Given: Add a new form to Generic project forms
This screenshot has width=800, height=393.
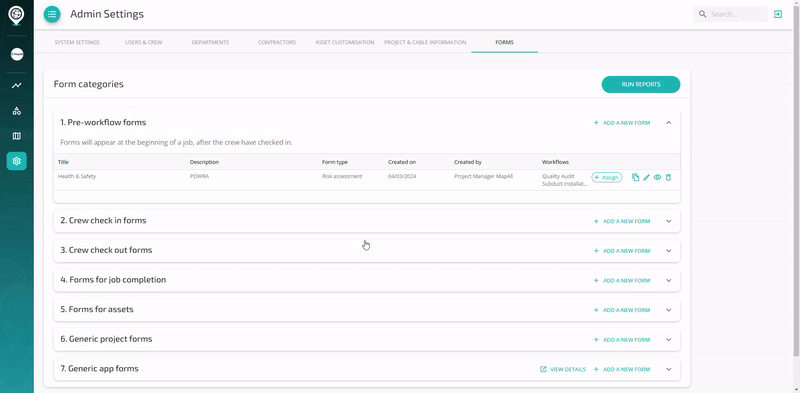Looking at the screenshot, I should [622, 340].
